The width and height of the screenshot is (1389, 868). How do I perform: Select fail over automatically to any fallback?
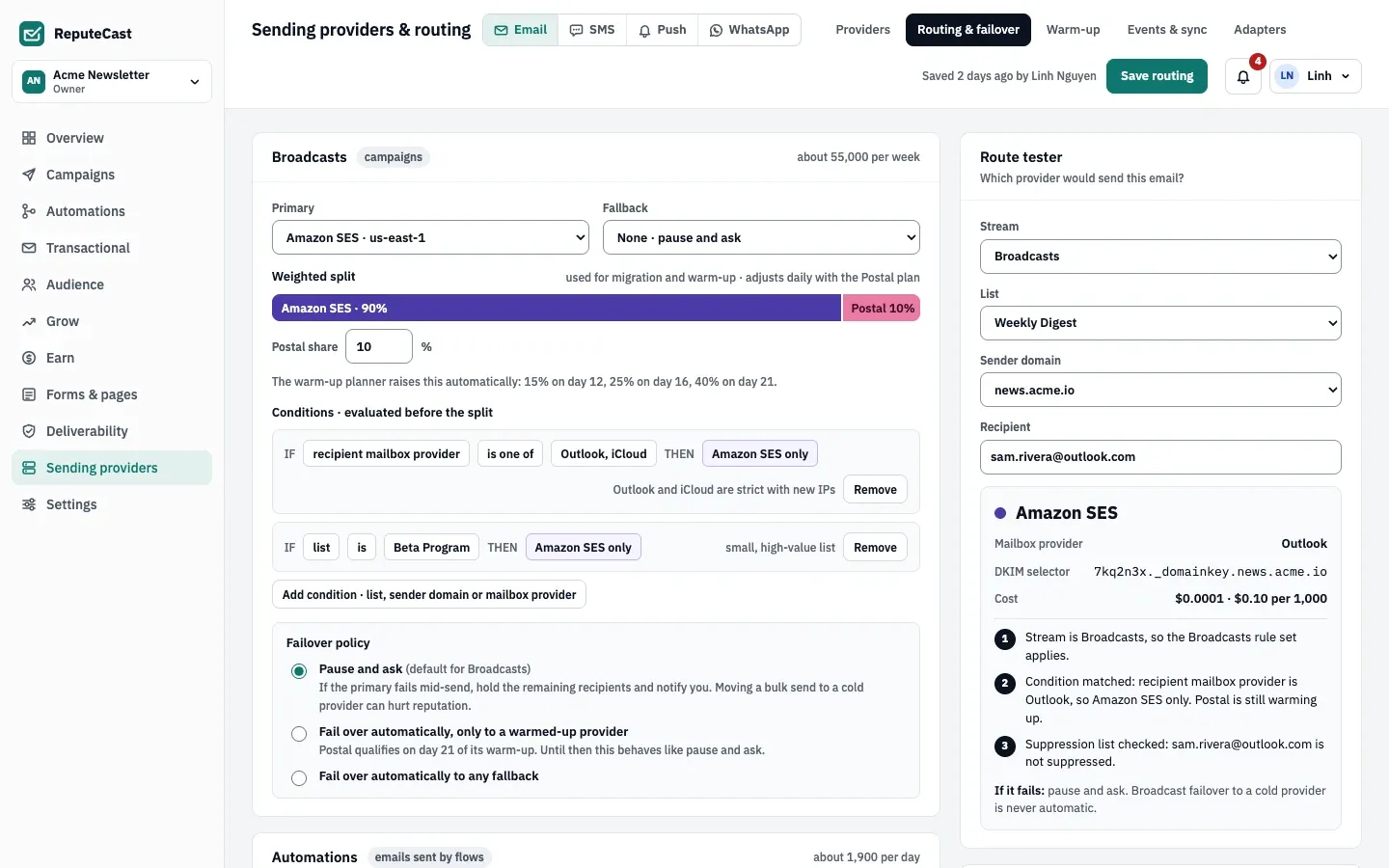pyautogui.click(x=299, y=778)
